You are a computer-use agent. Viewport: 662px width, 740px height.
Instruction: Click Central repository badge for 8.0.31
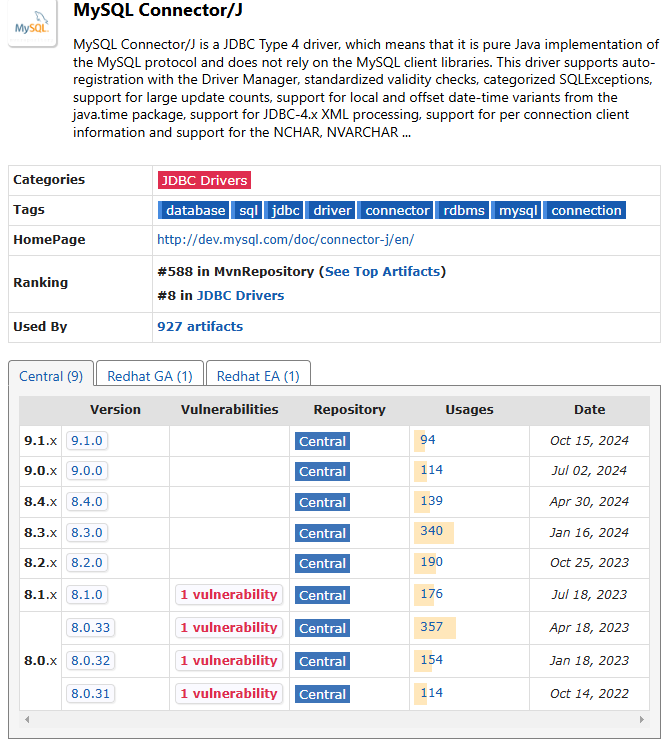click(322, 694)
